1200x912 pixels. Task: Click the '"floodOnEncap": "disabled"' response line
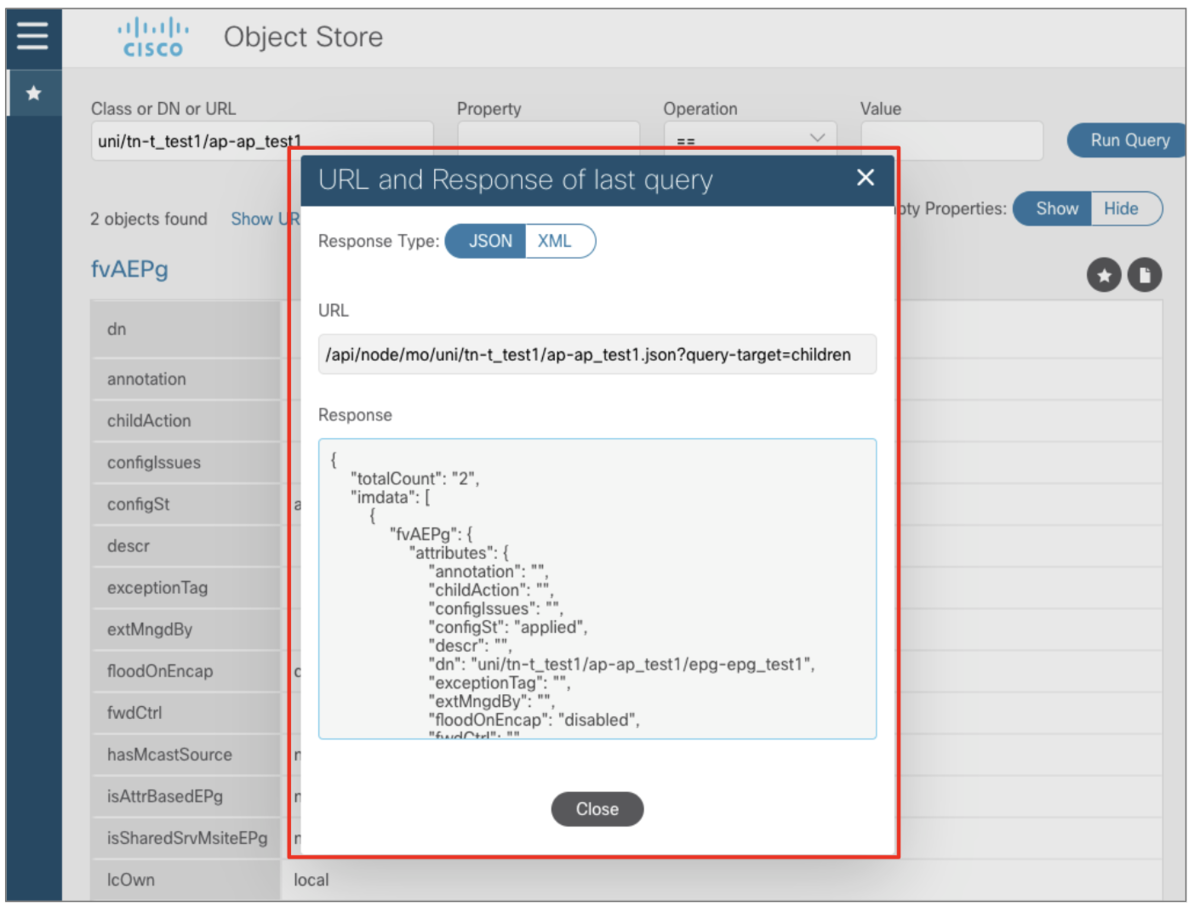(534, 719)
